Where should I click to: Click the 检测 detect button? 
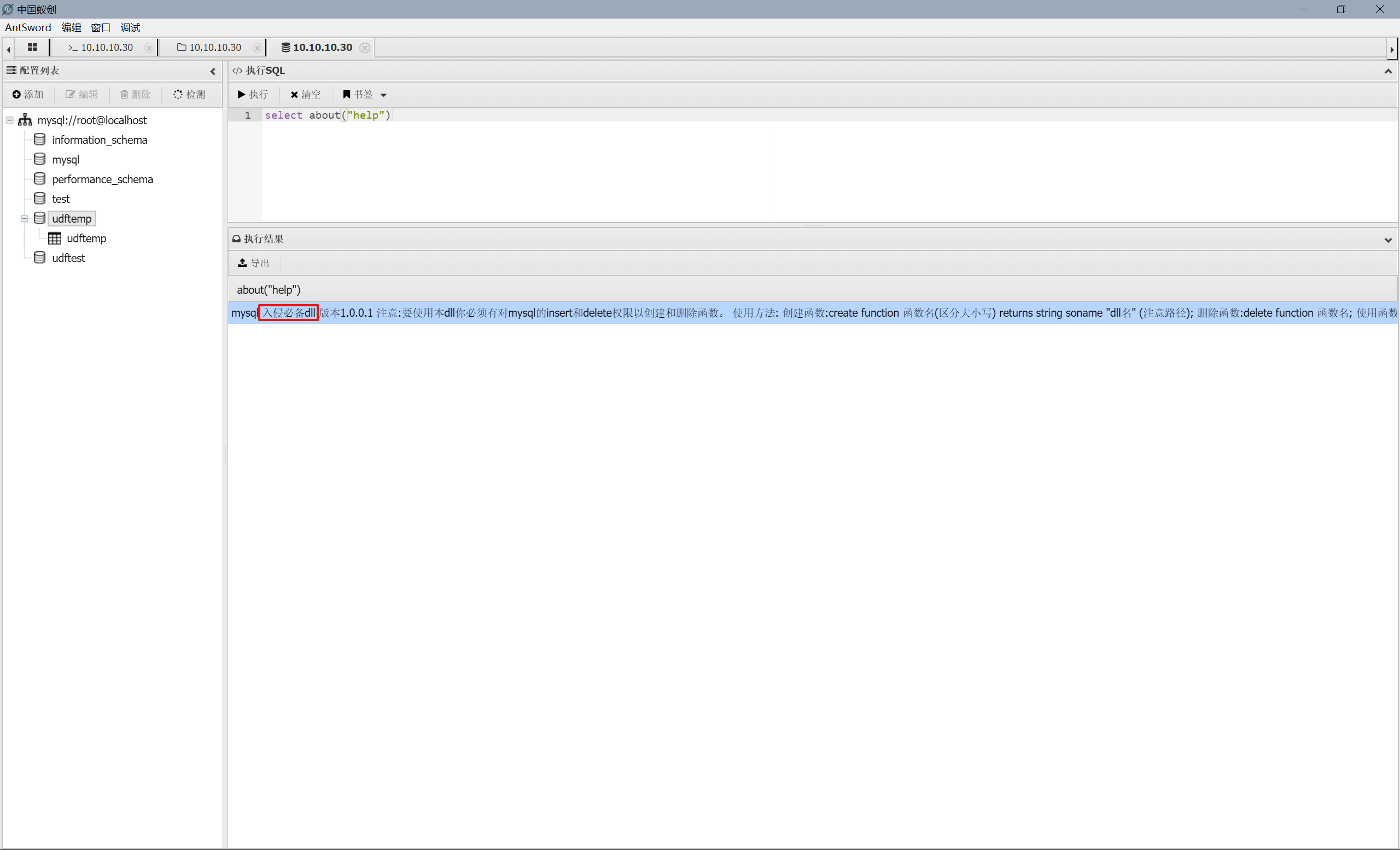pyautogui.click(x=189, y=94)
